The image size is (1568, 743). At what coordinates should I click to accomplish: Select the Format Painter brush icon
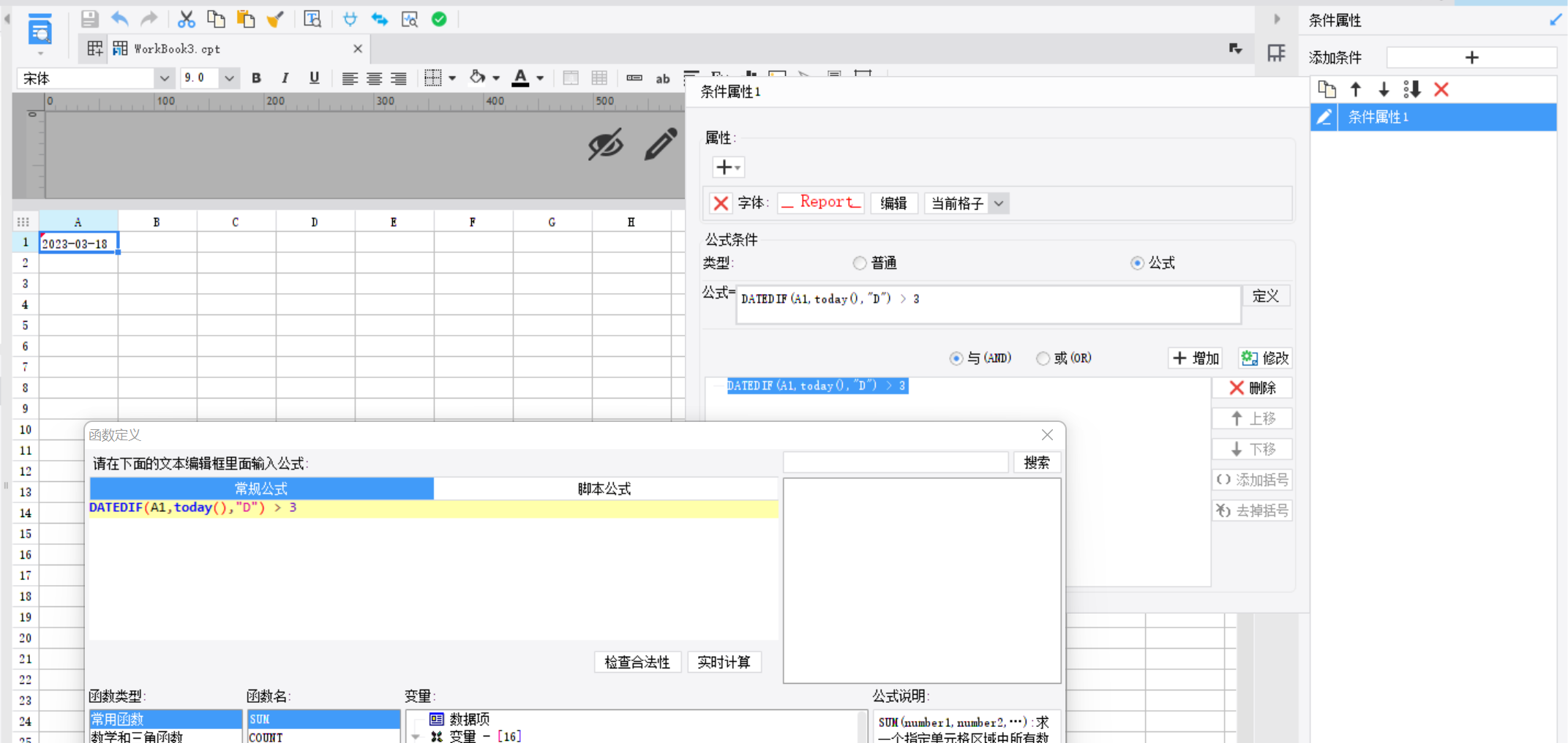coord(275,19)
